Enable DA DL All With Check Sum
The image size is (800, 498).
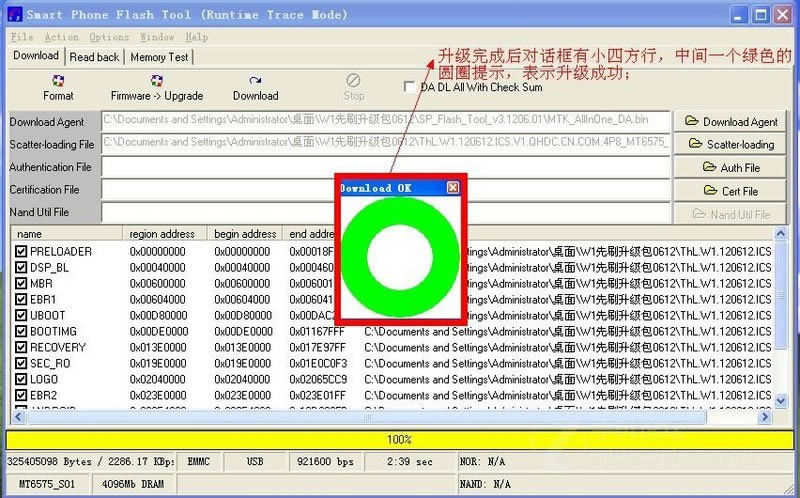point(410,87)
